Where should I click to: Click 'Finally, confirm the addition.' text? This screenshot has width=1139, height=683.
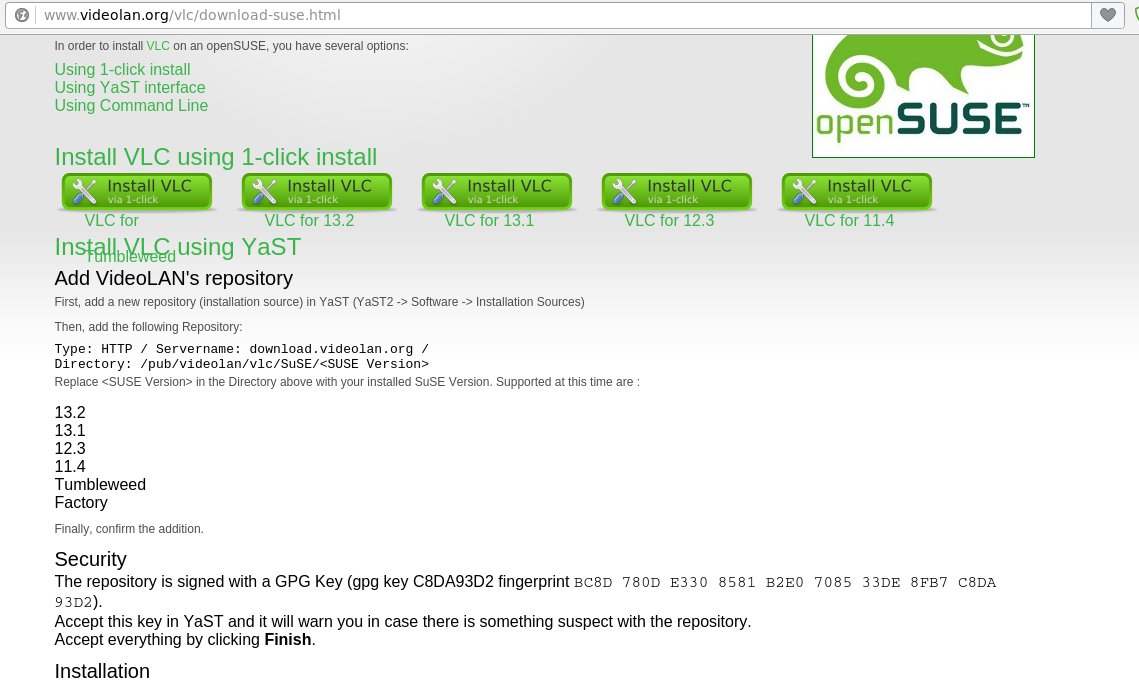pyautogui.click(x=129, y=529)
